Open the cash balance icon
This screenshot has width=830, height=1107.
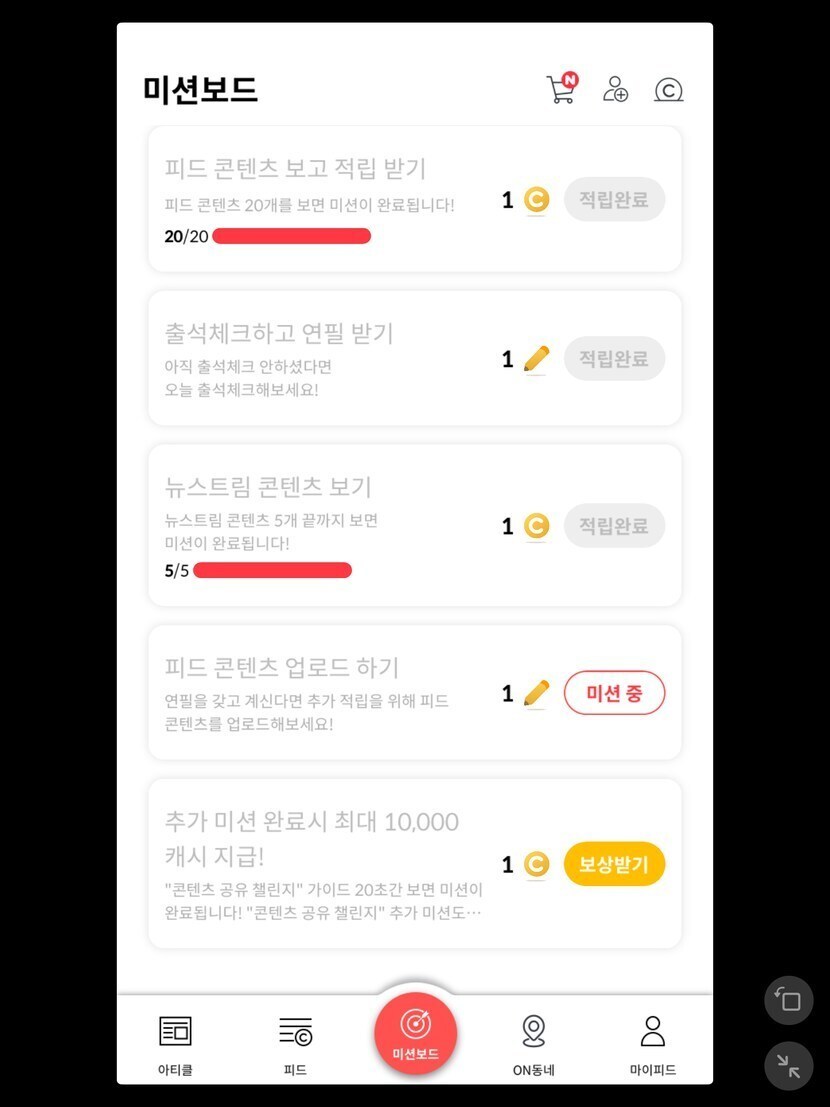click(668, 90)
